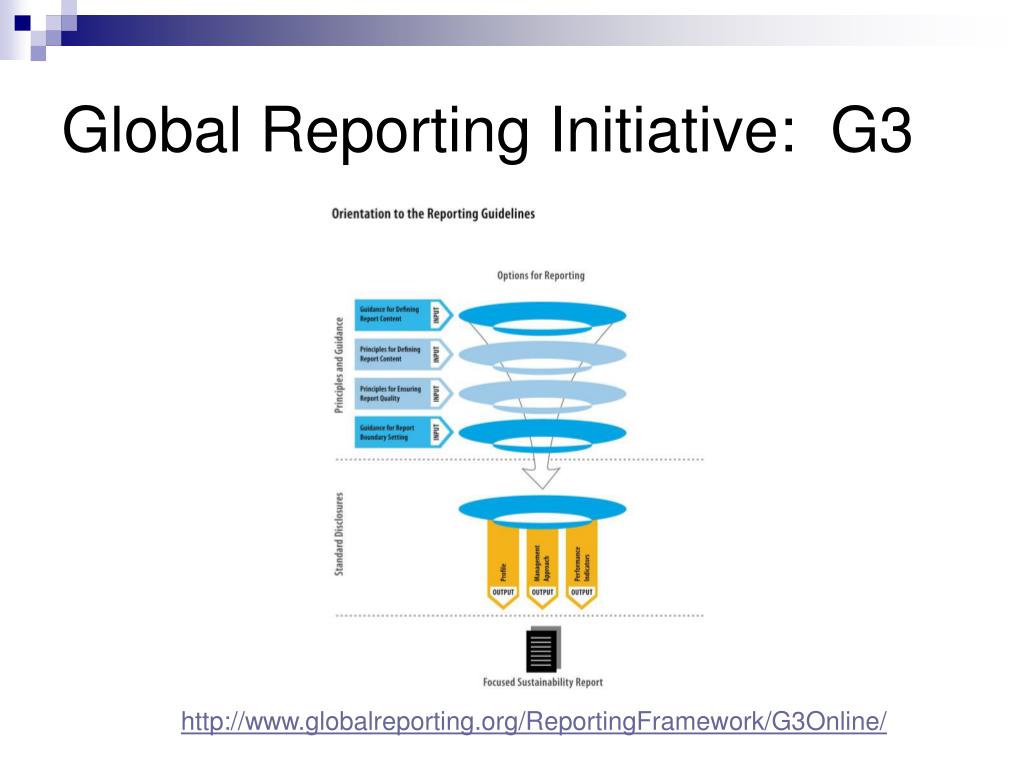Click the INPUT arrow beside Guidance for Defining Report Content
The height and width of the screenshot is (768, 1024).
441,315
